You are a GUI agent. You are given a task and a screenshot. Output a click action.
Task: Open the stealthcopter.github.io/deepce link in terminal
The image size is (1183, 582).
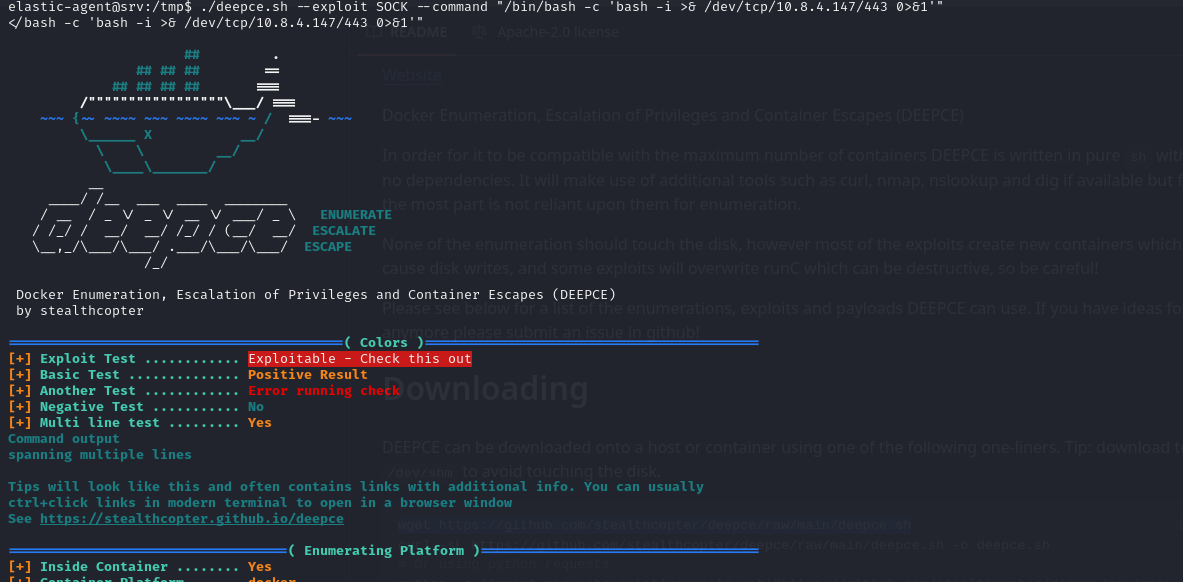coord(192,519)
